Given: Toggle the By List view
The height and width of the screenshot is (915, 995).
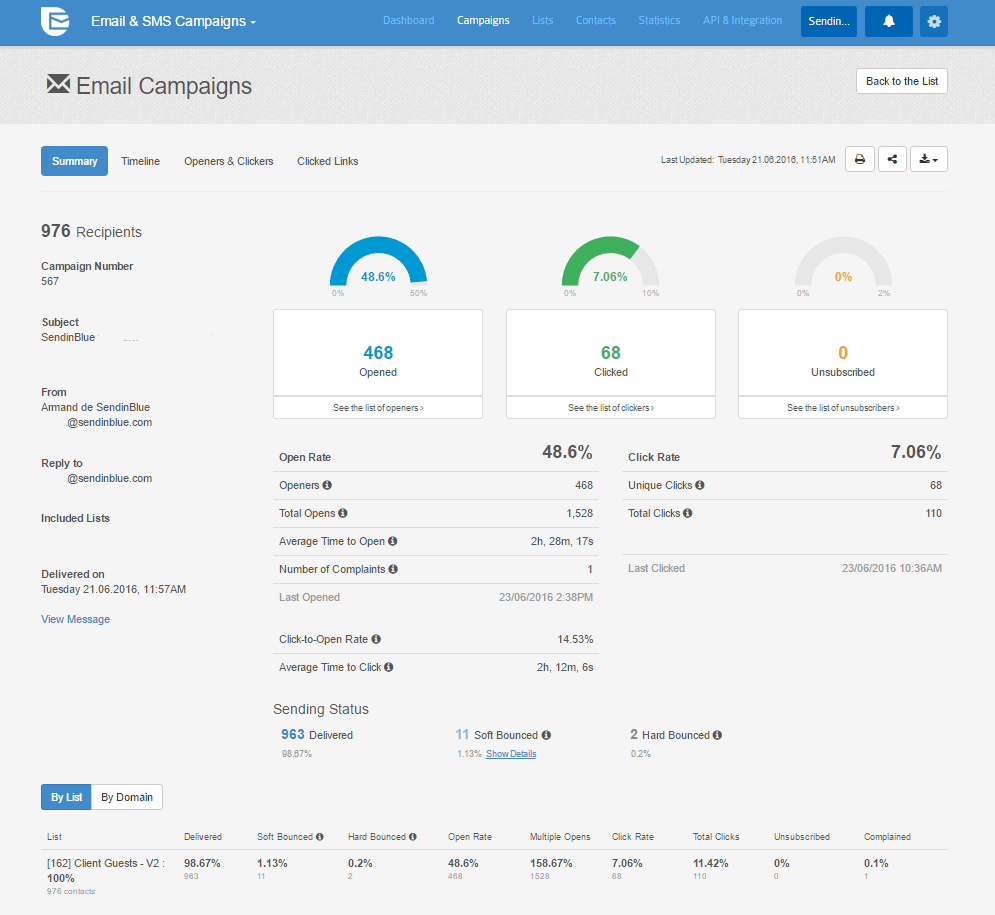Looking at the screenshot, I should click(66, 797).
